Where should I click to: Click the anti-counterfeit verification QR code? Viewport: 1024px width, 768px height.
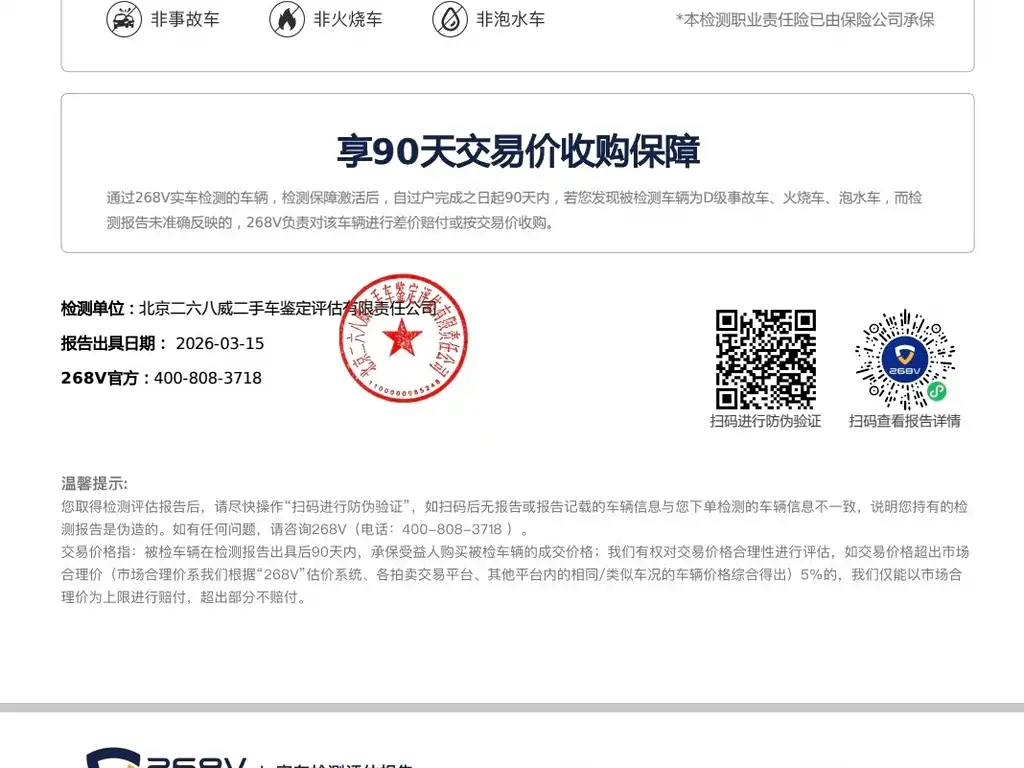tap(765, 359)
